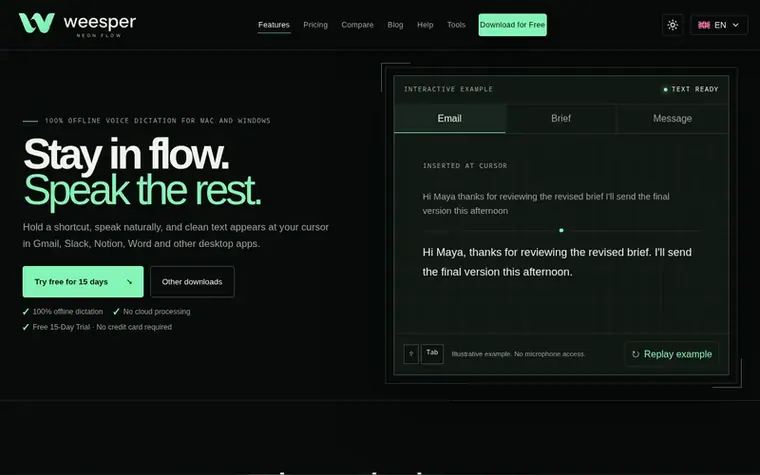
Task: Click the Stay in flow. headline
Action: (x=126, y=154)
